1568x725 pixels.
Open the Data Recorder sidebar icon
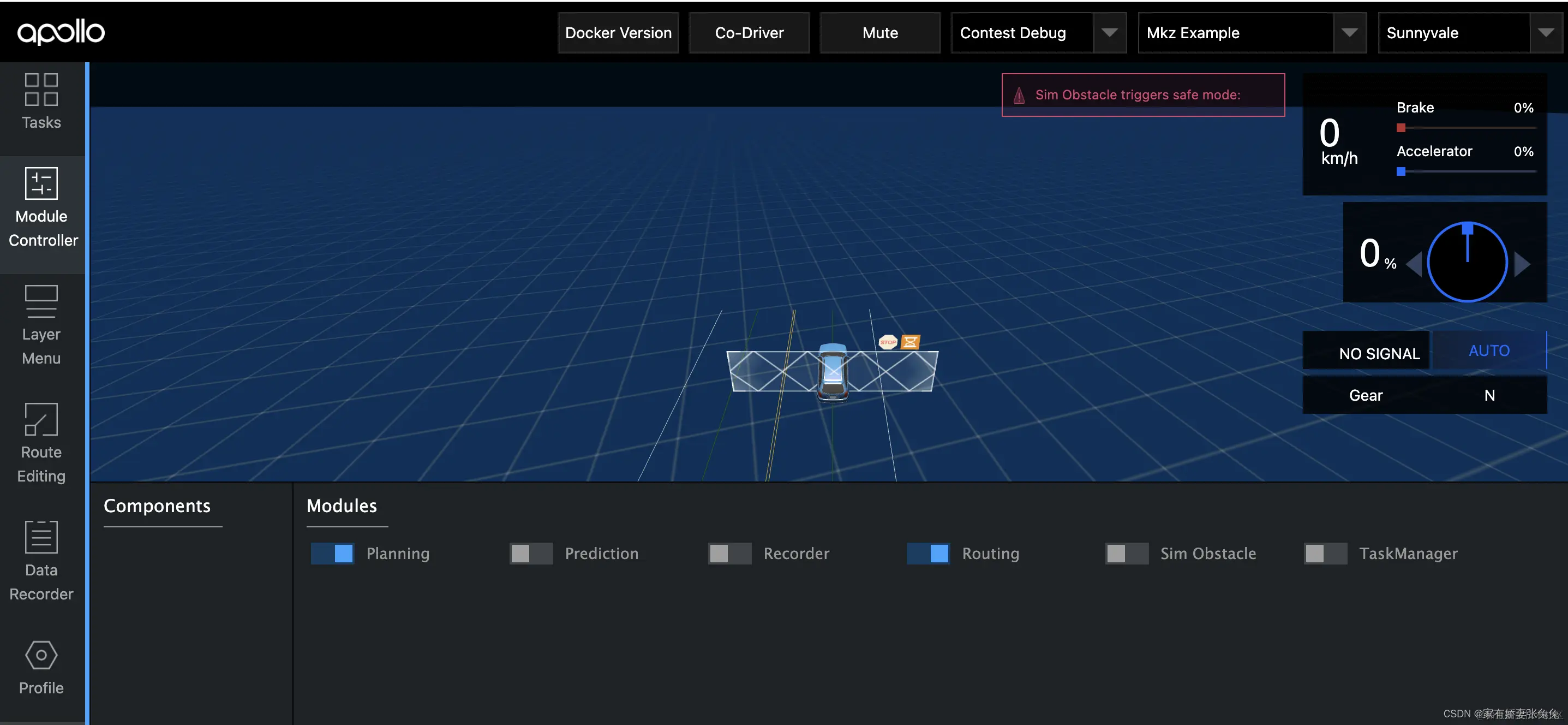click(x=41, y=537)
